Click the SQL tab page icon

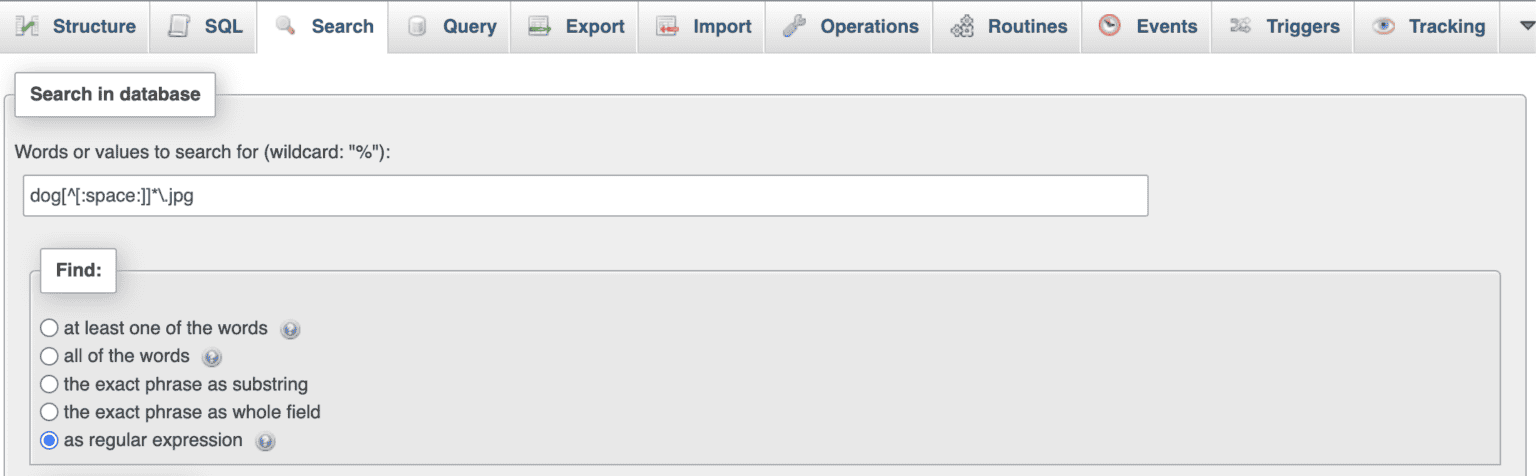pyautogui.click(x=180, y=27)
